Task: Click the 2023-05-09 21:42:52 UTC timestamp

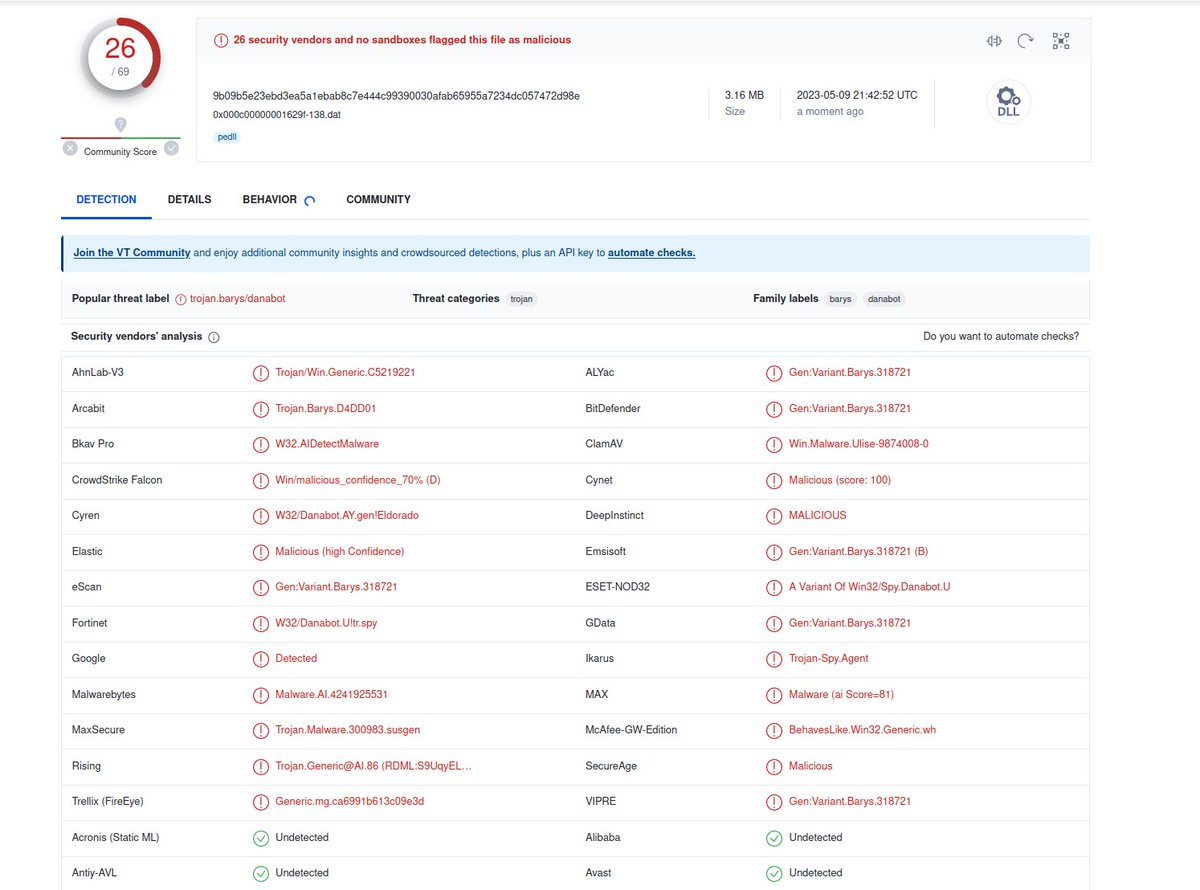Action: point(857,95)
